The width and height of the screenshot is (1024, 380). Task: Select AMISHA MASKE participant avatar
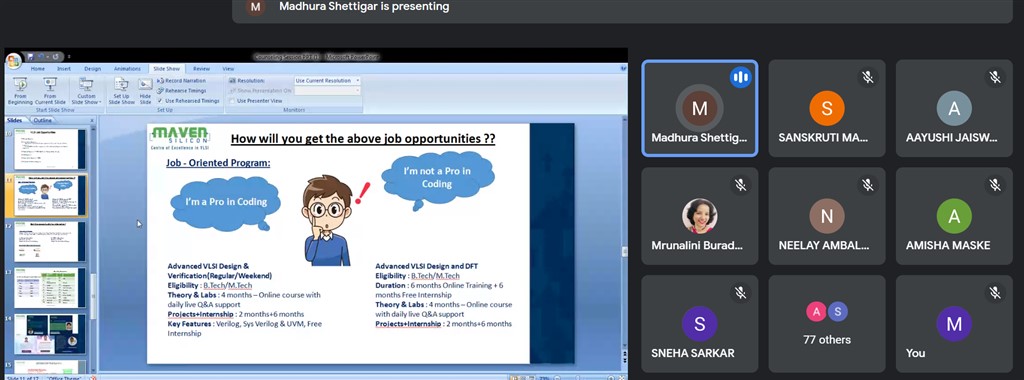click(954, 216)
